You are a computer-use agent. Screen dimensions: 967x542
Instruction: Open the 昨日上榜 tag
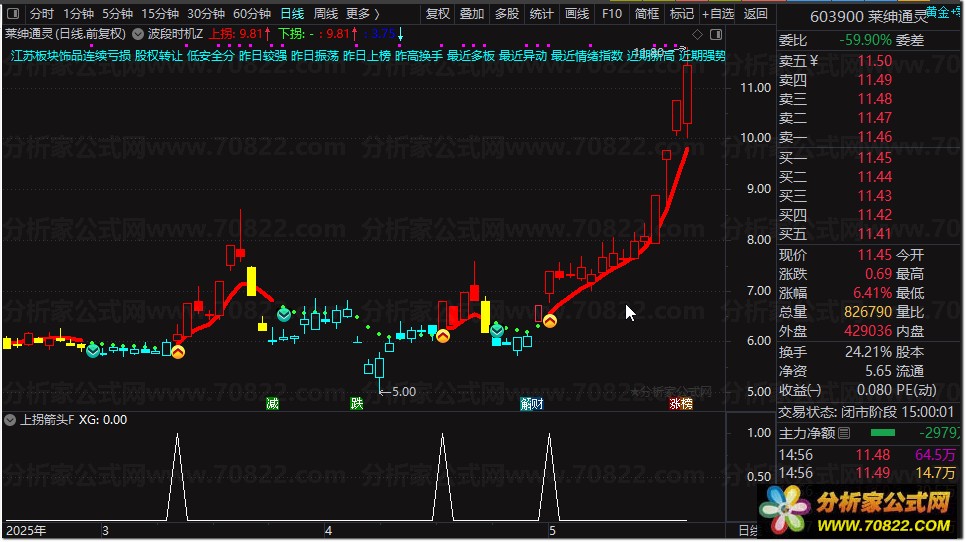pos(367,55)
